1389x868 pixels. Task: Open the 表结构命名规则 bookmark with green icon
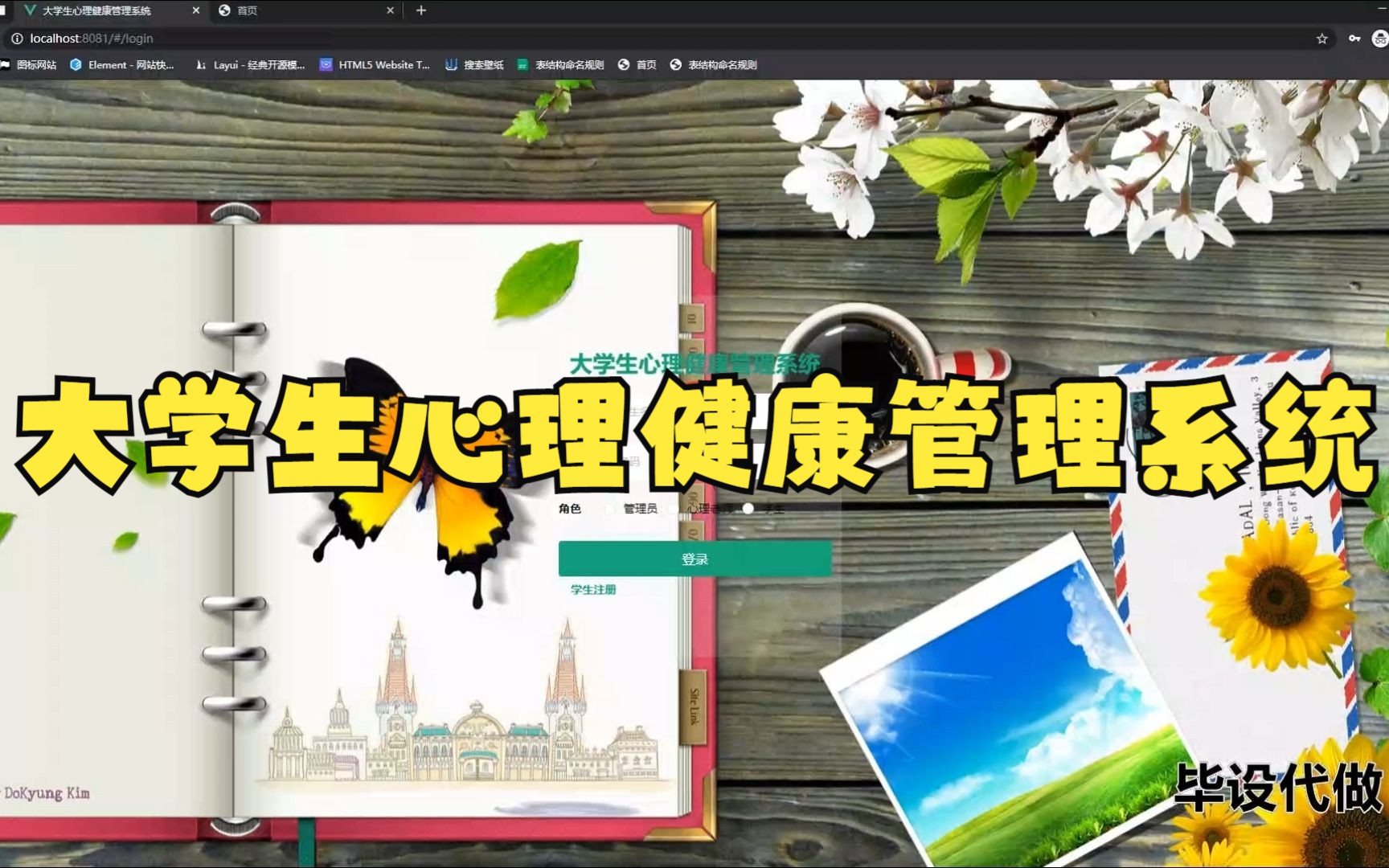point(560,65)
